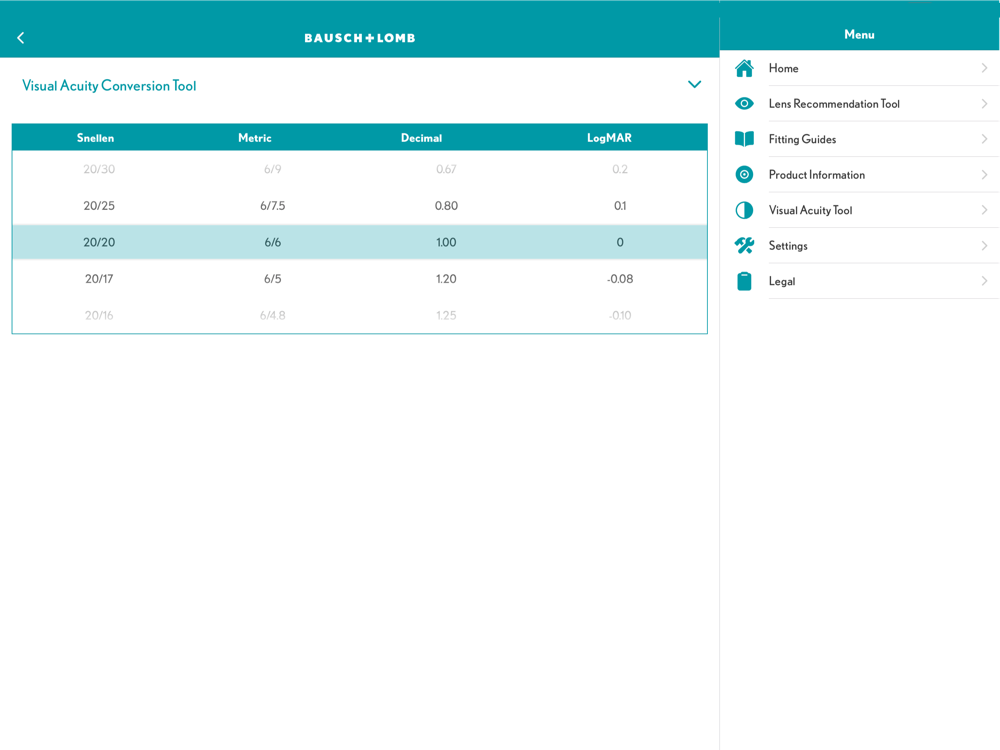
Task: Click the Home house icon
Action: point(744,68)
